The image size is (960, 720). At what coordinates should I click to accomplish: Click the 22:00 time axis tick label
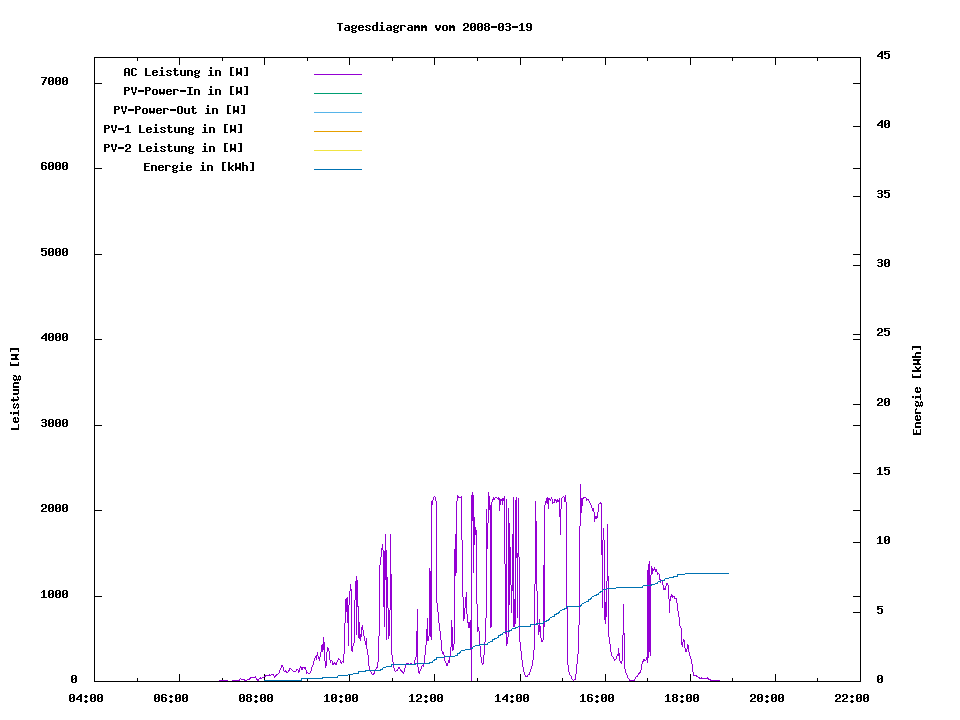[x=852, y=698]
